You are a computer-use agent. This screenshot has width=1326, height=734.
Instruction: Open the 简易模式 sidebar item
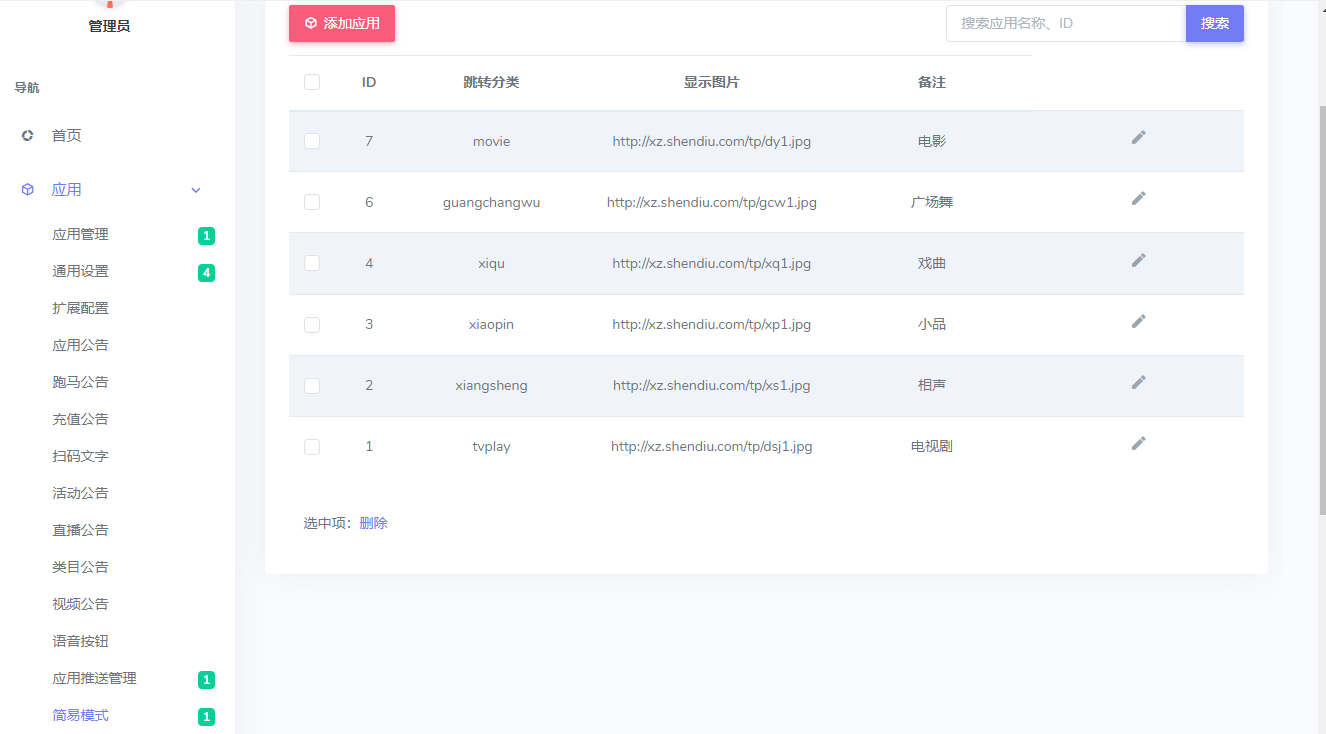pyautogui.click(x=81, y=716)
